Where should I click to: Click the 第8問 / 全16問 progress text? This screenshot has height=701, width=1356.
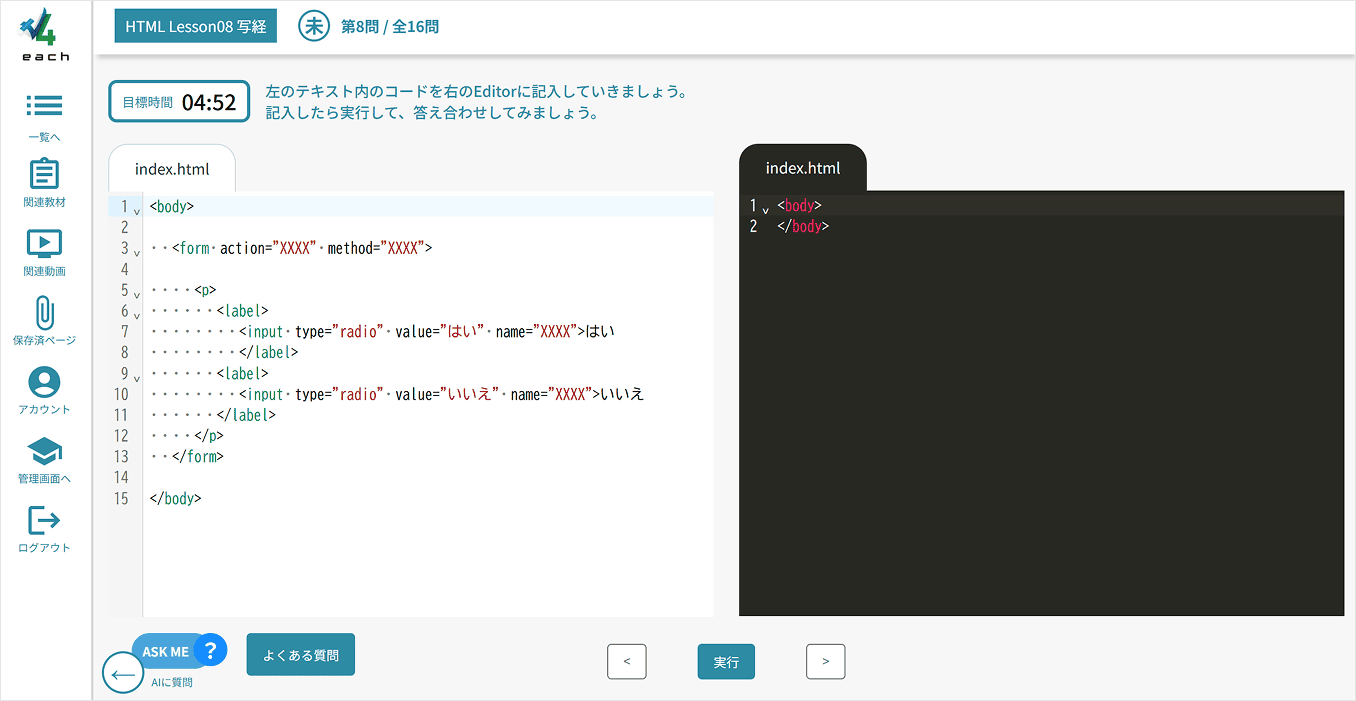tap(390, 27)
